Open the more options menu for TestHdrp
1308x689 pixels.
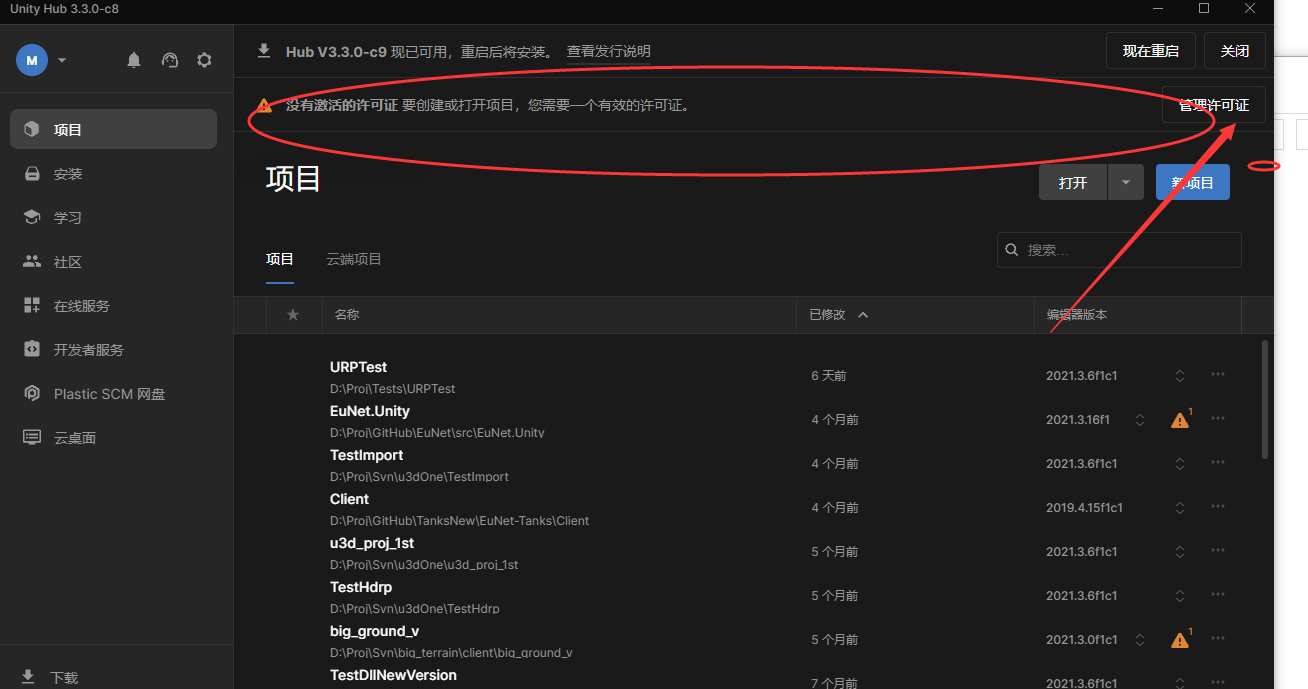1218,595
